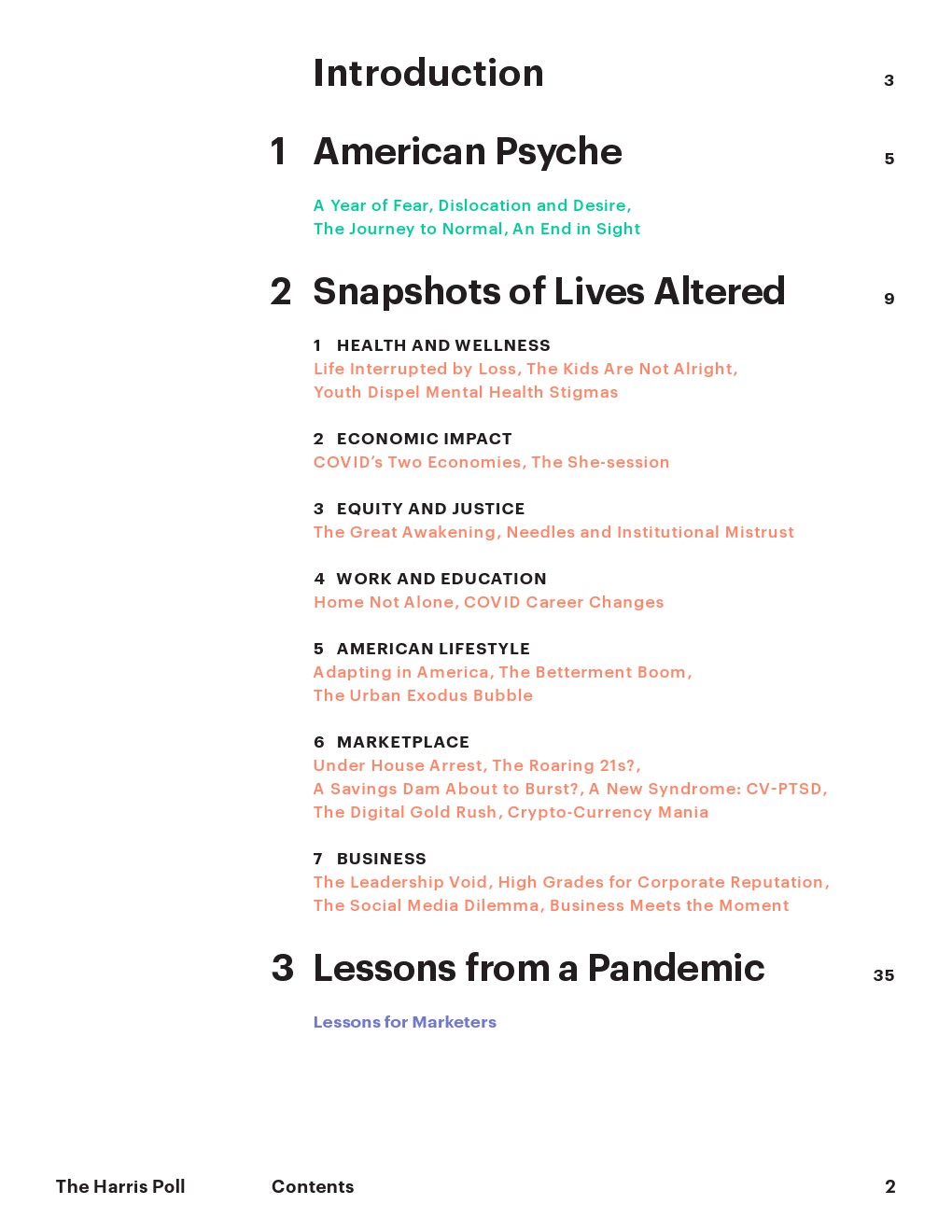Viewport: 952px width, 1232px height.
Task: Open the Introduction section heading
Action: point(428,74)
